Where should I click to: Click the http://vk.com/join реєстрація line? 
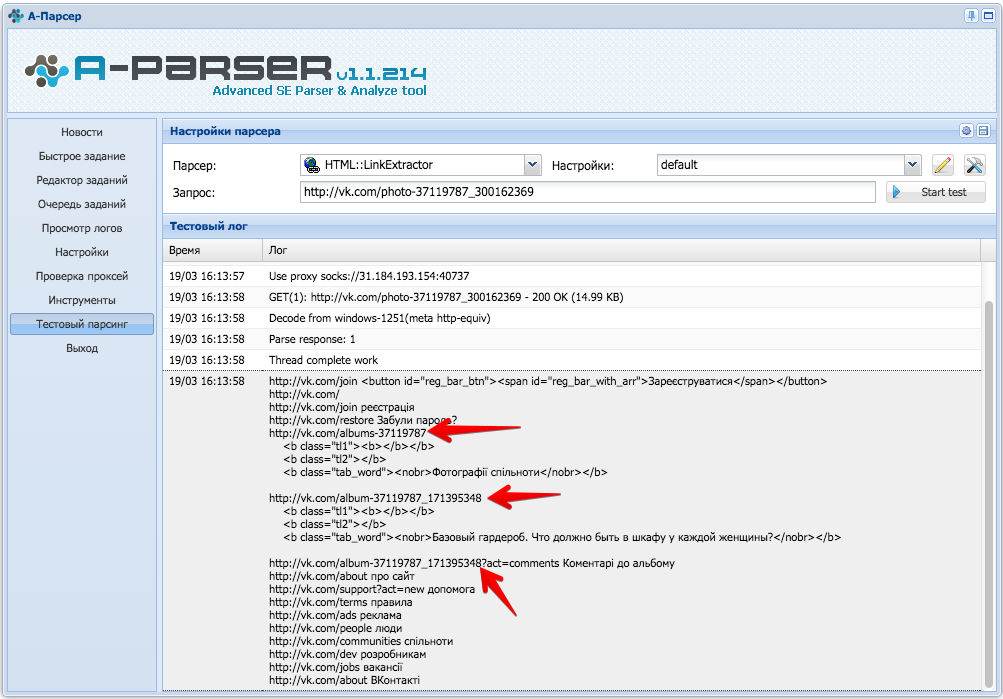tap(342, 407)
